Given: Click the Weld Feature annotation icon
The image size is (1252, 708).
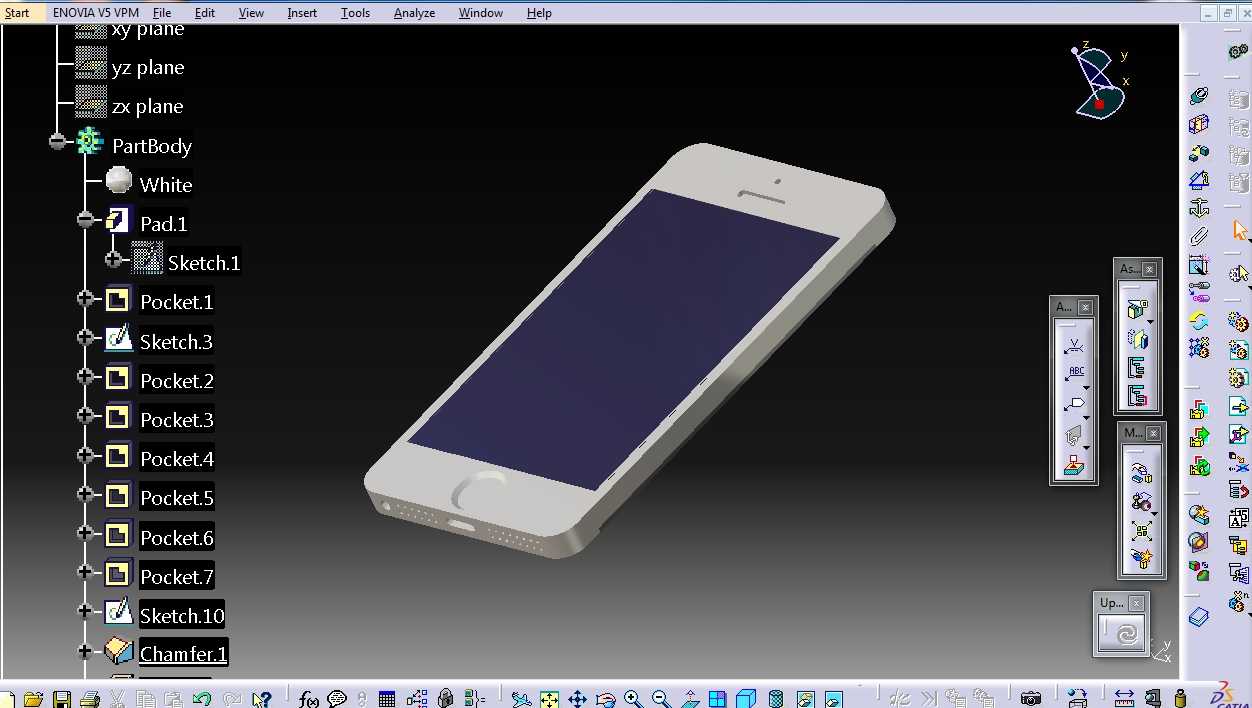Looking at the screenshot, I should 1075,345.
